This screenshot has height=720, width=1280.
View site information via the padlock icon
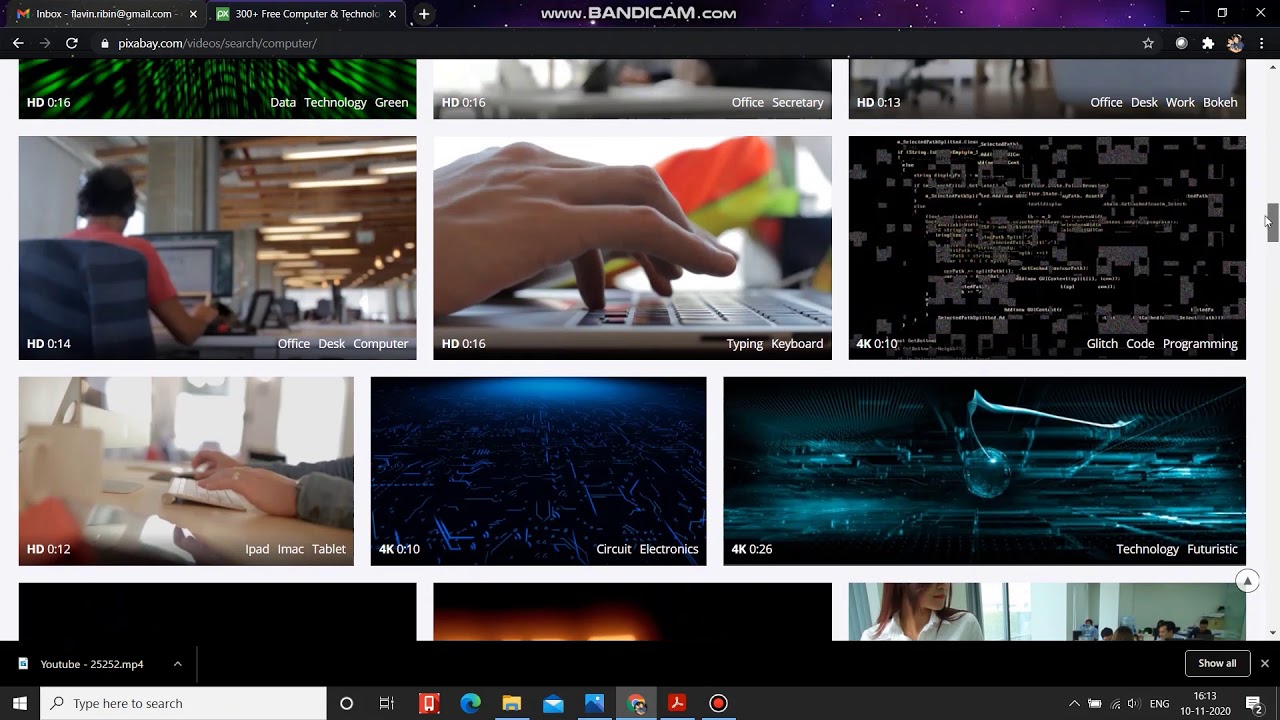click(104, 43)
